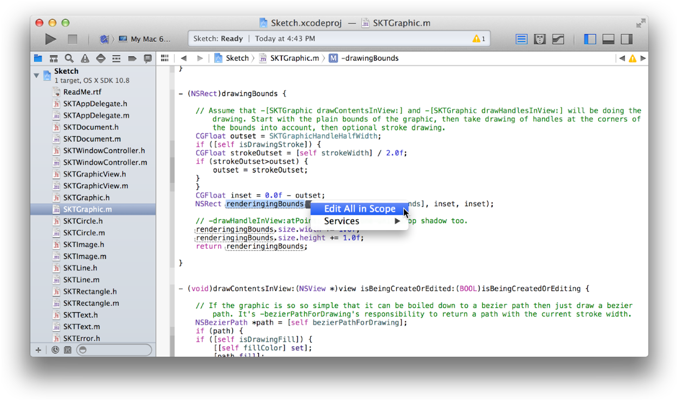
Task: Toggle the Utilities pane visibility
Action: 627,39
